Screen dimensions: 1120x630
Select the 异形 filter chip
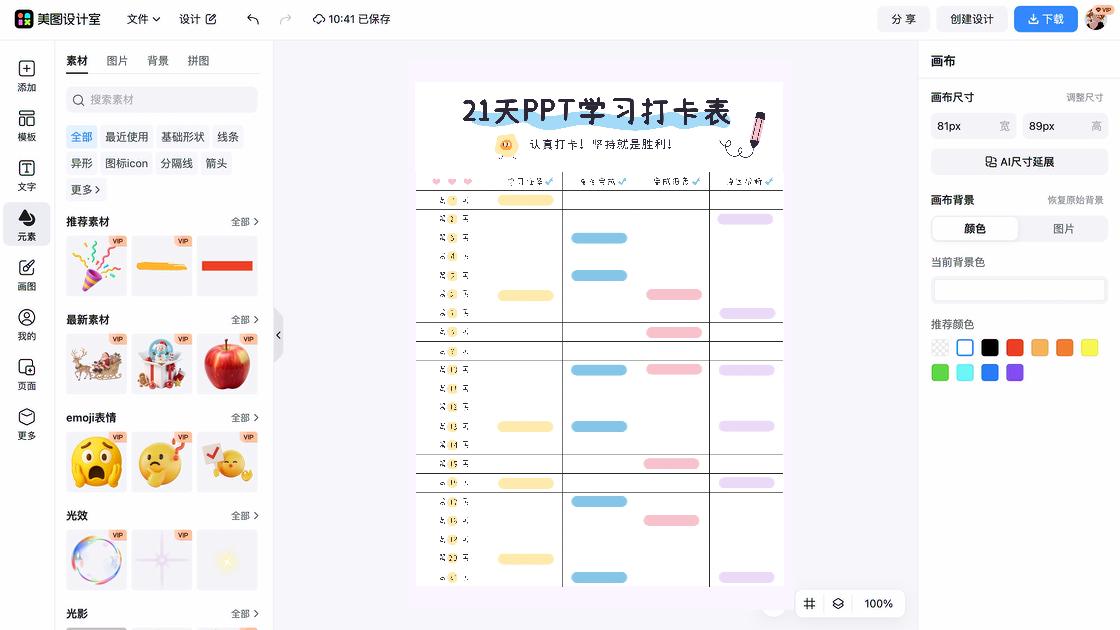tap(81, 164)
